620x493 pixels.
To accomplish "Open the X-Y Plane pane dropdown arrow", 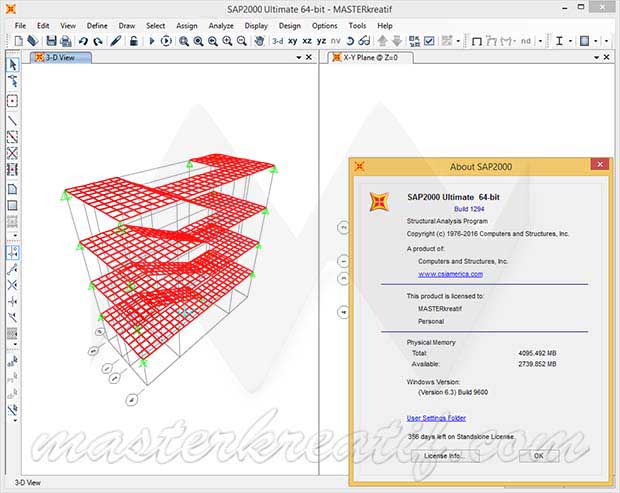I will (x=596, y=58).
